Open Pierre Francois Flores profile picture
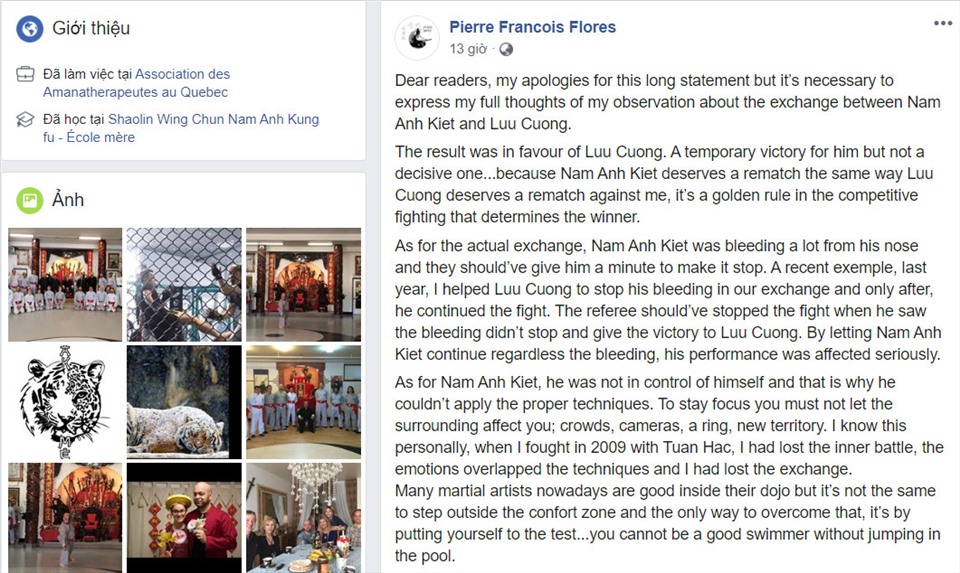The image size is (960, 573). [417, 38]
